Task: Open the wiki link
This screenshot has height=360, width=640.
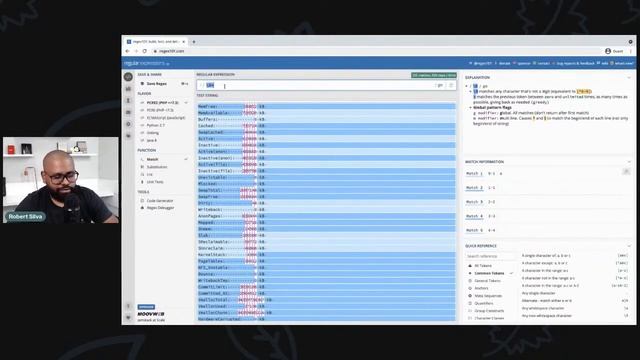Action: (603, 63)
